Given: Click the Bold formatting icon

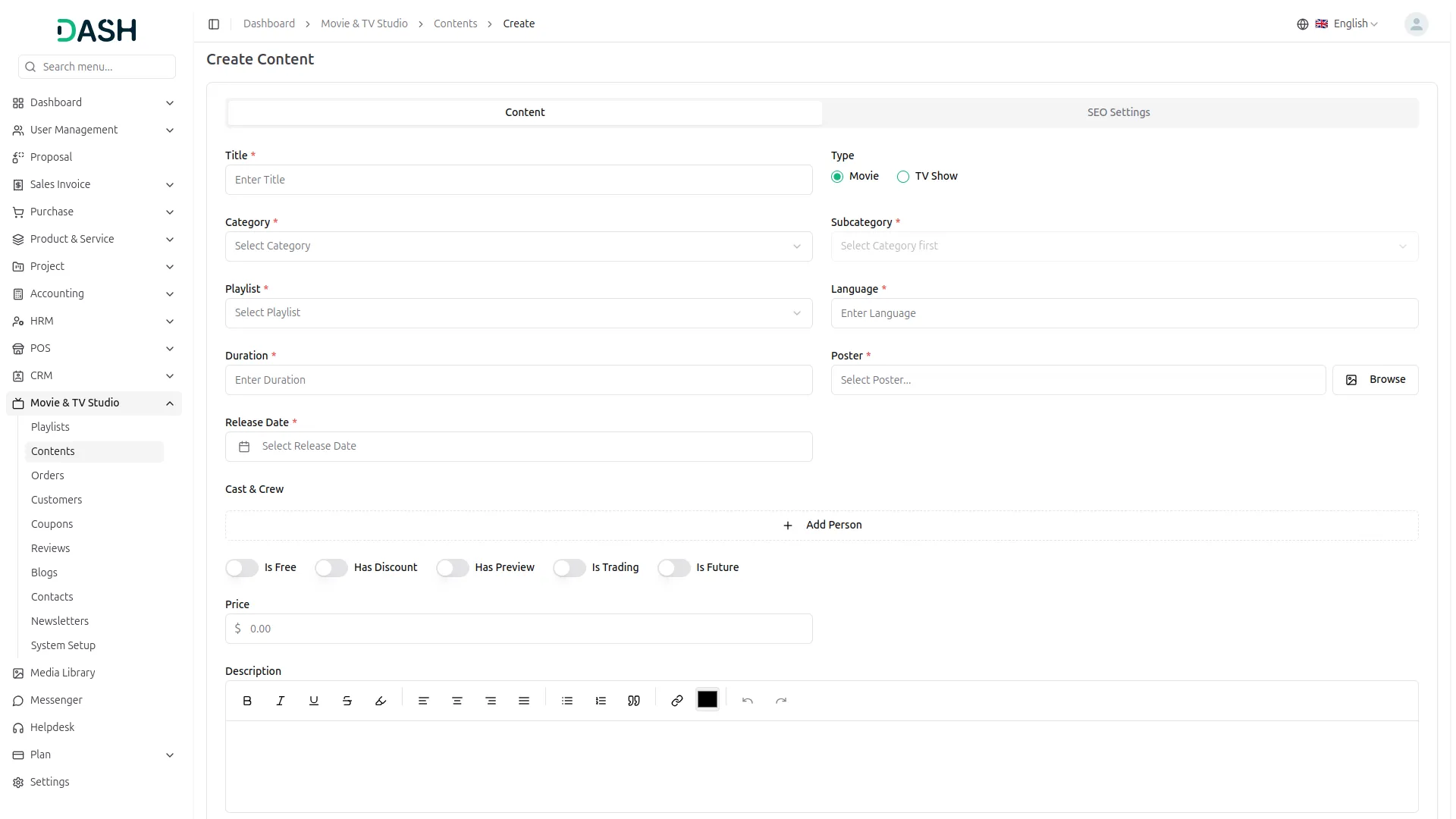Looking at the screenshot, I should 247,701.
